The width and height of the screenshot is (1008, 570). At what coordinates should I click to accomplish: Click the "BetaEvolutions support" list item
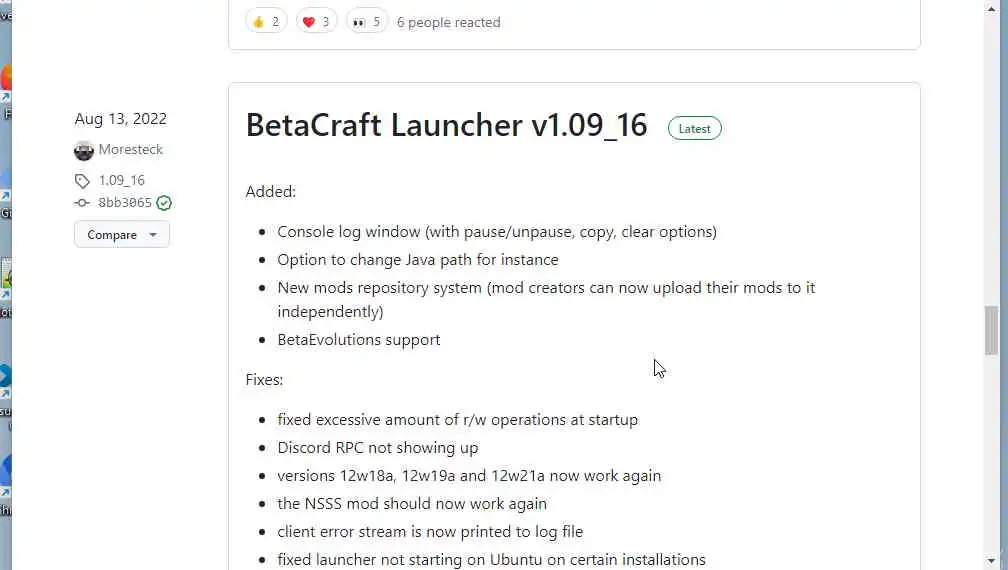coord(358,340)
